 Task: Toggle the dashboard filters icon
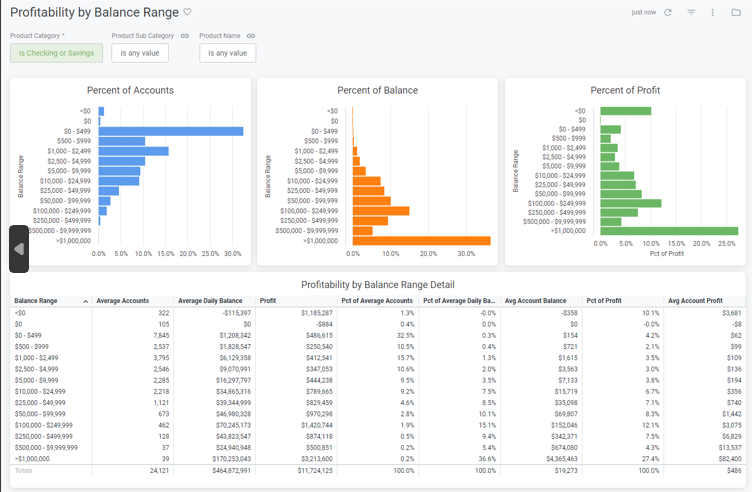(691, 12)
